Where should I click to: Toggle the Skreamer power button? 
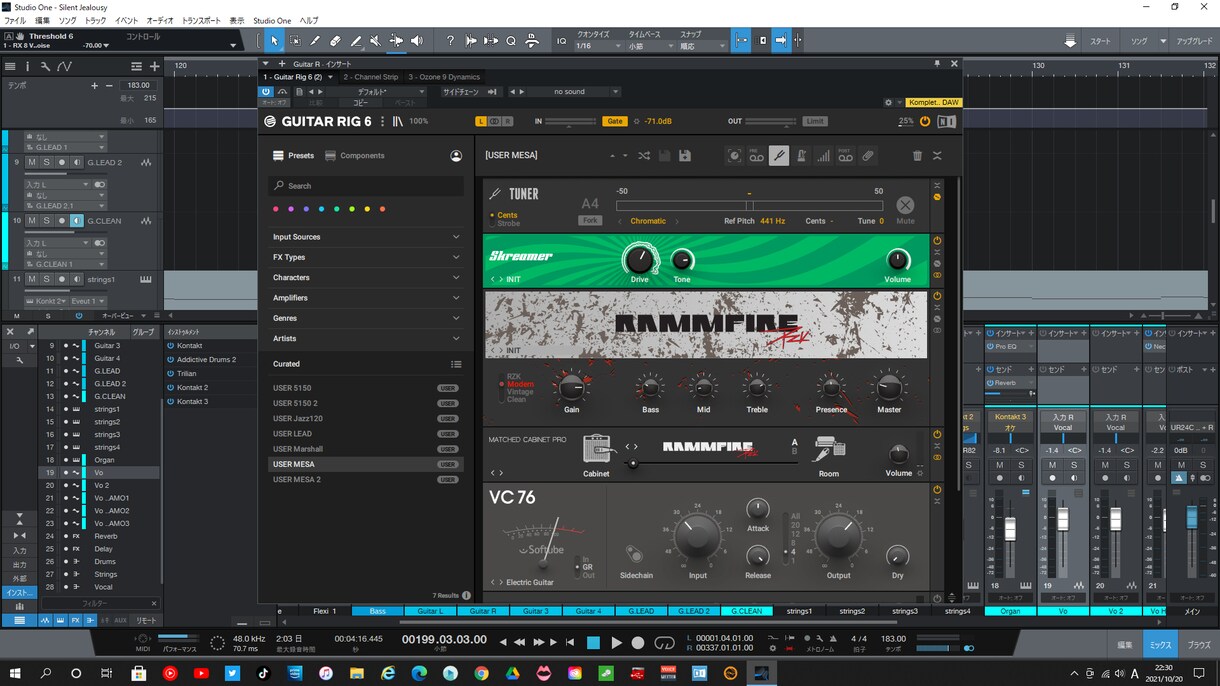(937, 241)
